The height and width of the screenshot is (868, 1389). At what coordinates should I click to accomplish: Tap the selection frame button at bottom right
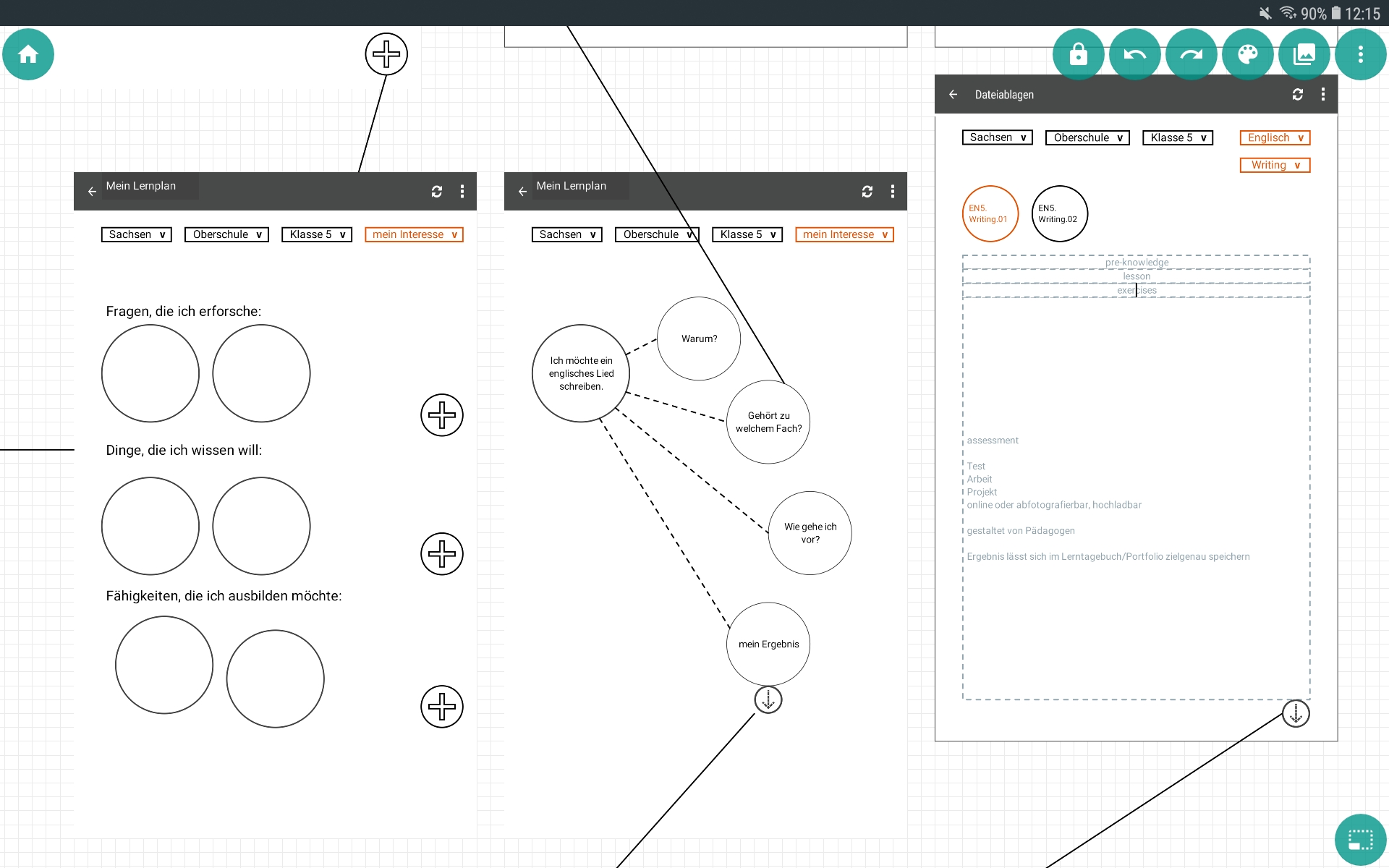1360,840
